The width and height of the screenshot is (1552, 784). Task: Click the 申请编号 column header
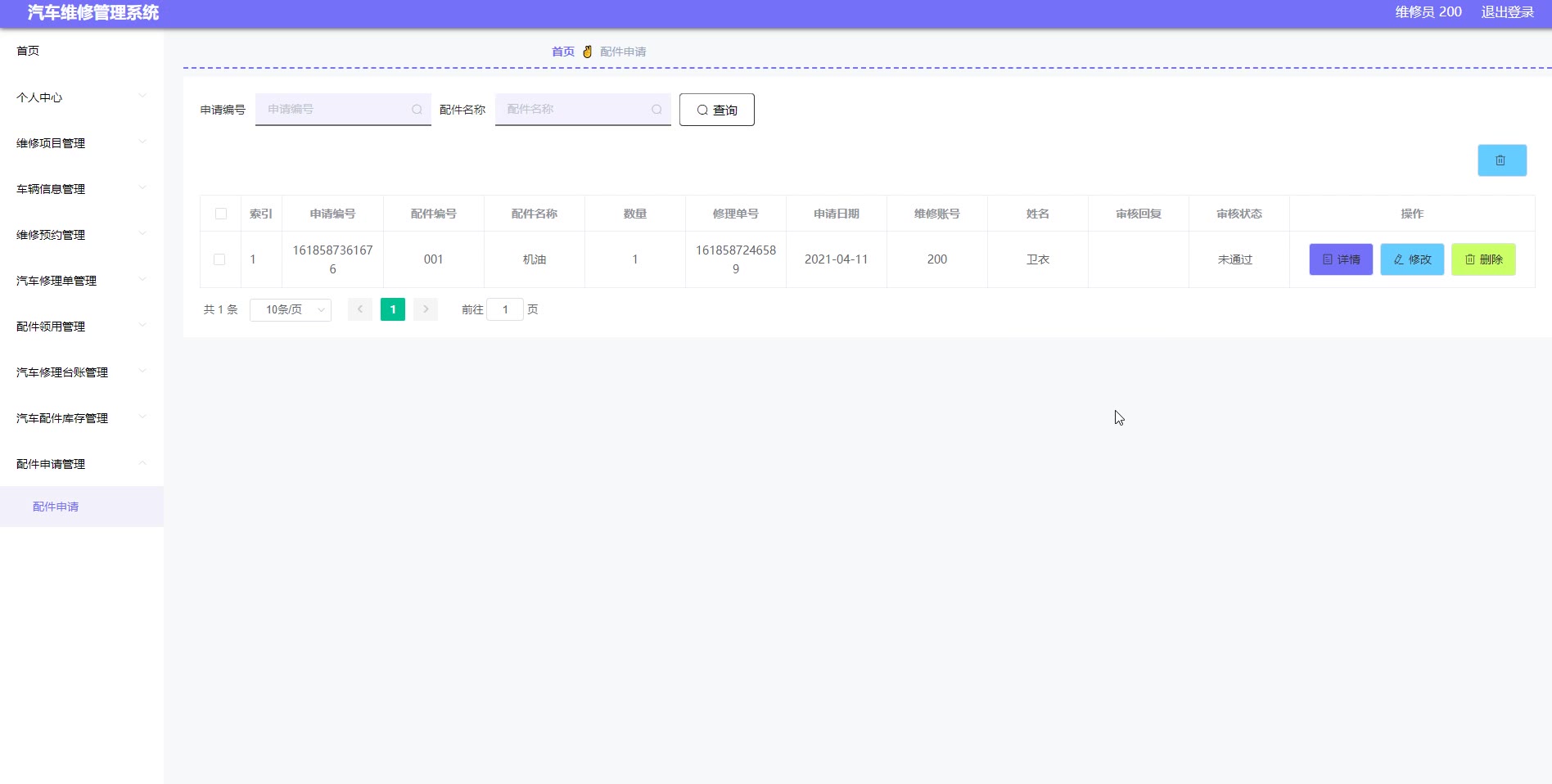332,214
